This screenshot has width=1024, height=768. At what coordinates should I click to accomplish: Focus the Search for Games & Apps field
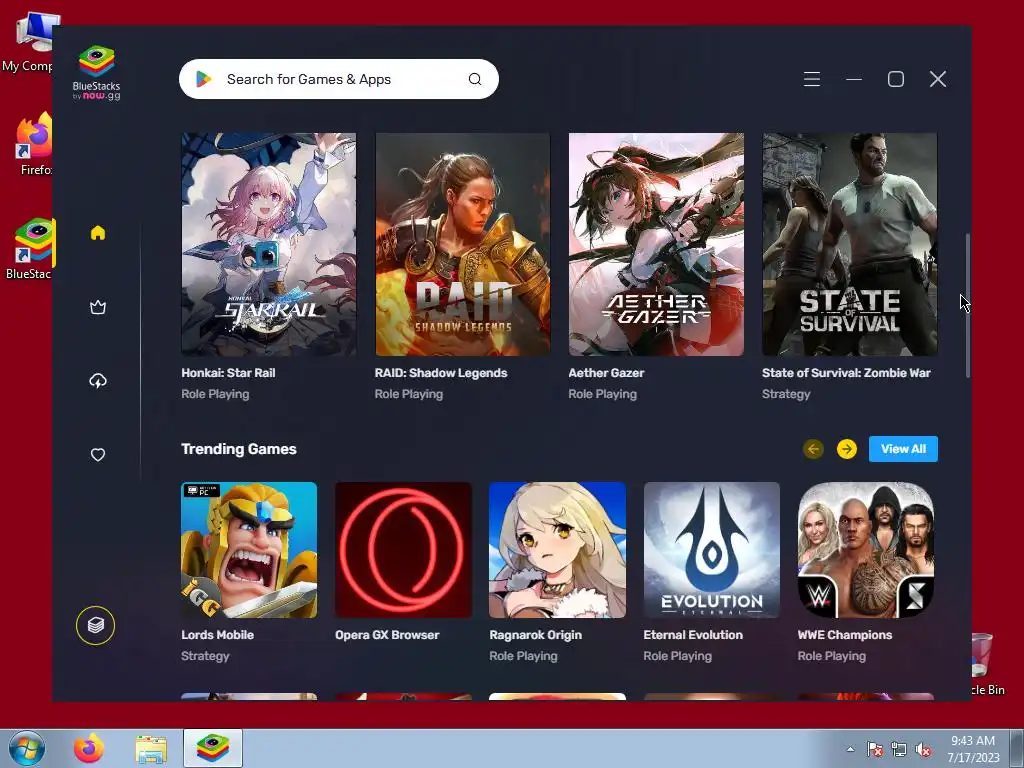pos(338,79)
